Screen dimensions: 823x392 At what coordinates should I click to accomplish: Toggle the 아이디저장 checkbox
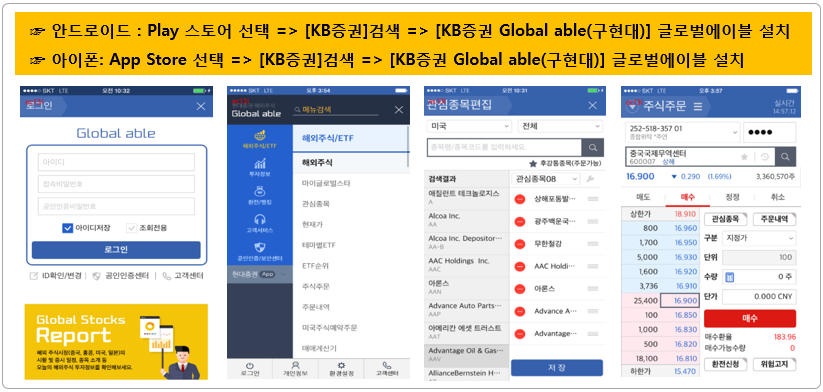pyautogui.click(x=67, y=228)
